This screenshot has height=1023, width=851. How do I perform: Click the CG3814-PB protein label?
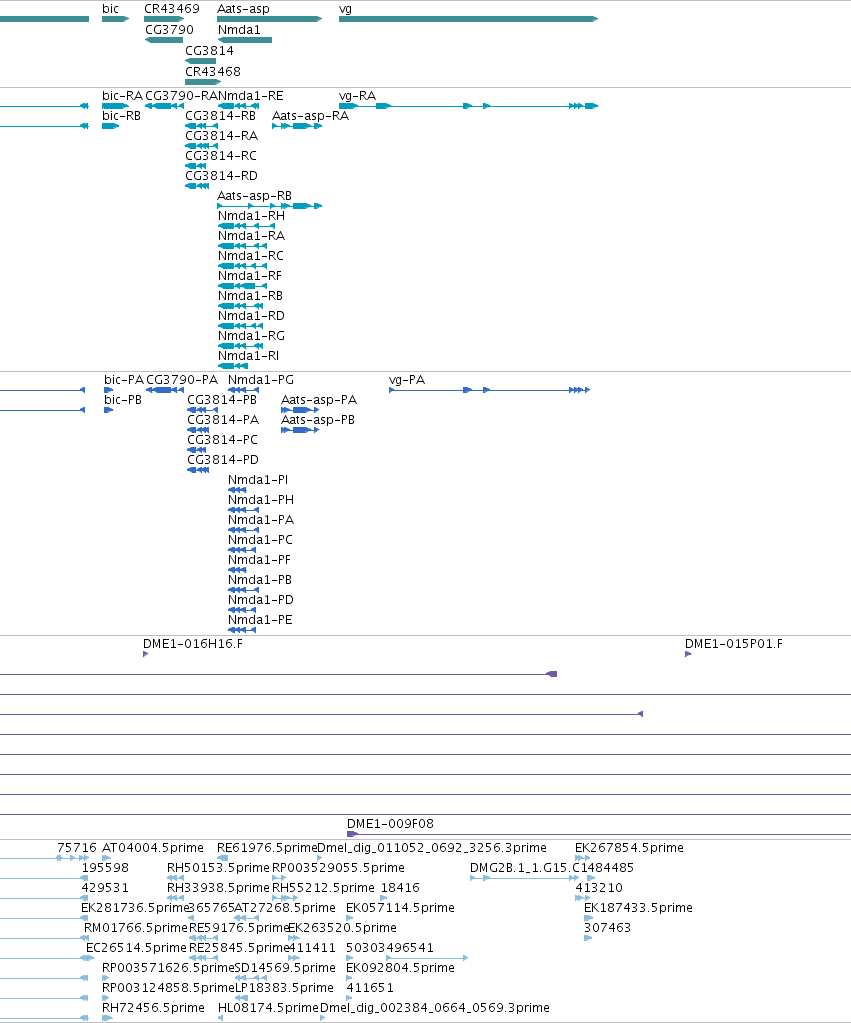pos(222,400)
